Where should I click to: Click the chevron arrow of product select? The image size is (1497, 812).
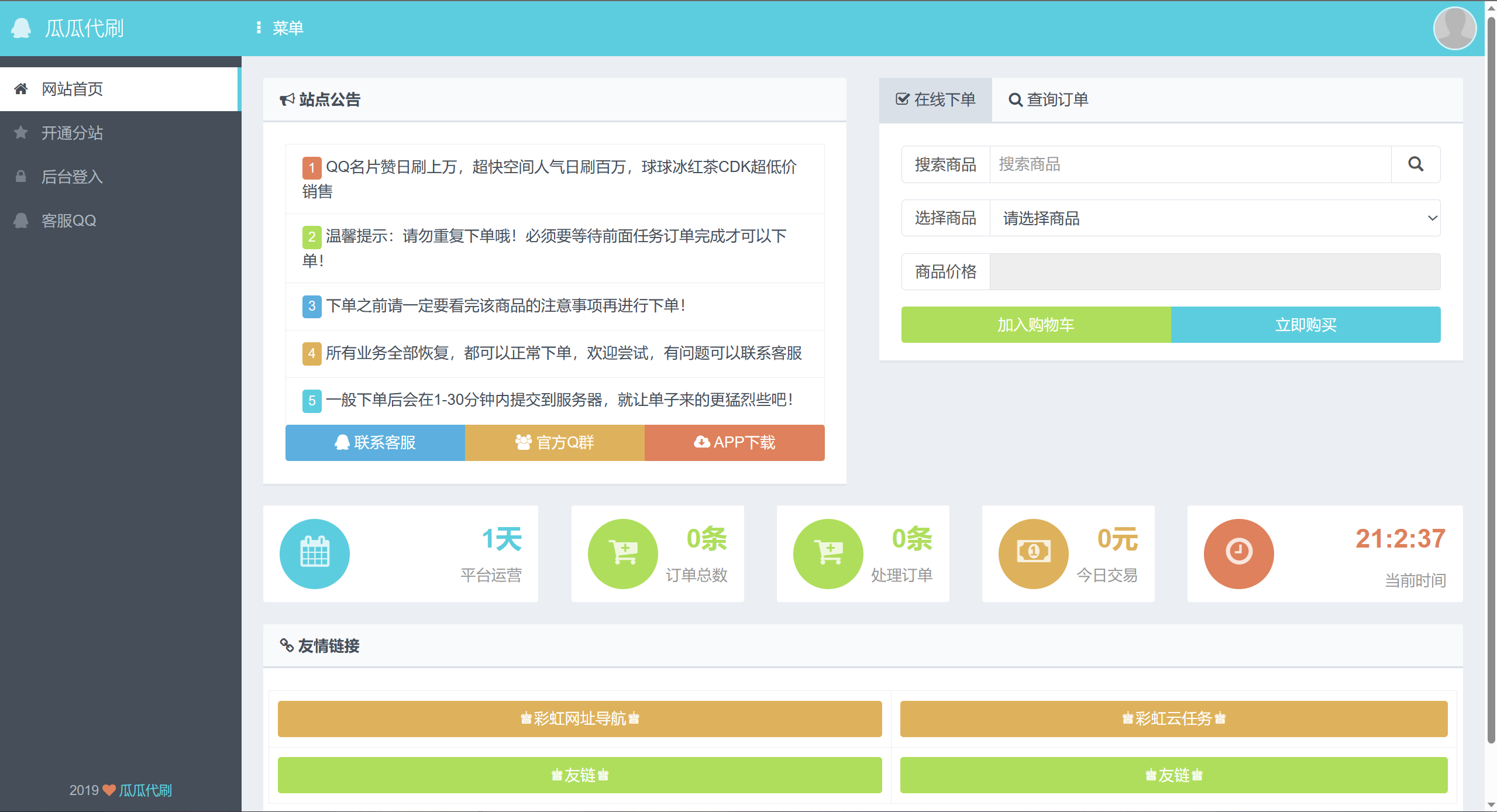1432,218
